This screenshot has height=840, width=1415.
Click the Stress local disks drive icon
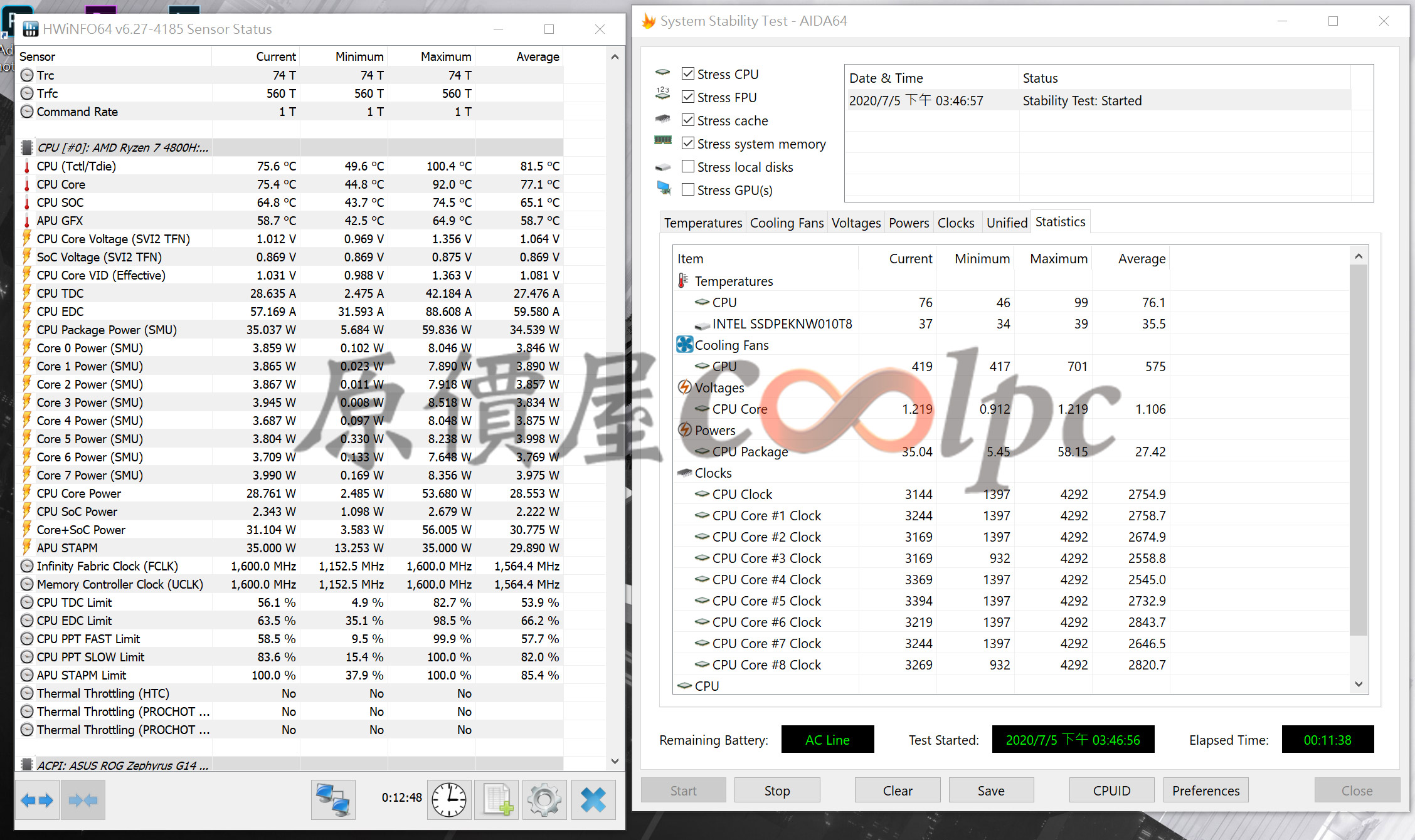663,167
